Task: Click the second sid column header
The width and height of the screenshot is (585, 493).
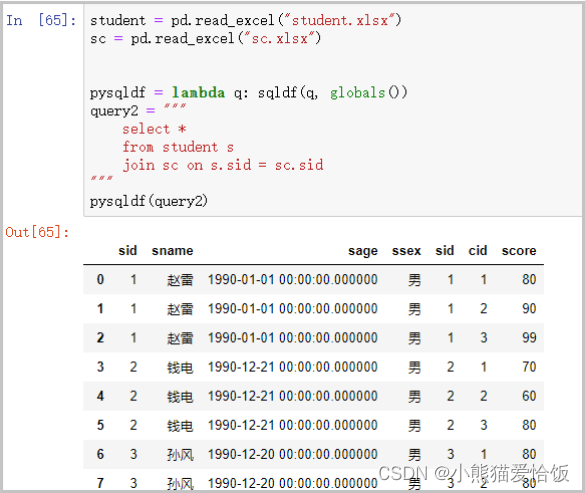Action: point(444,250)
